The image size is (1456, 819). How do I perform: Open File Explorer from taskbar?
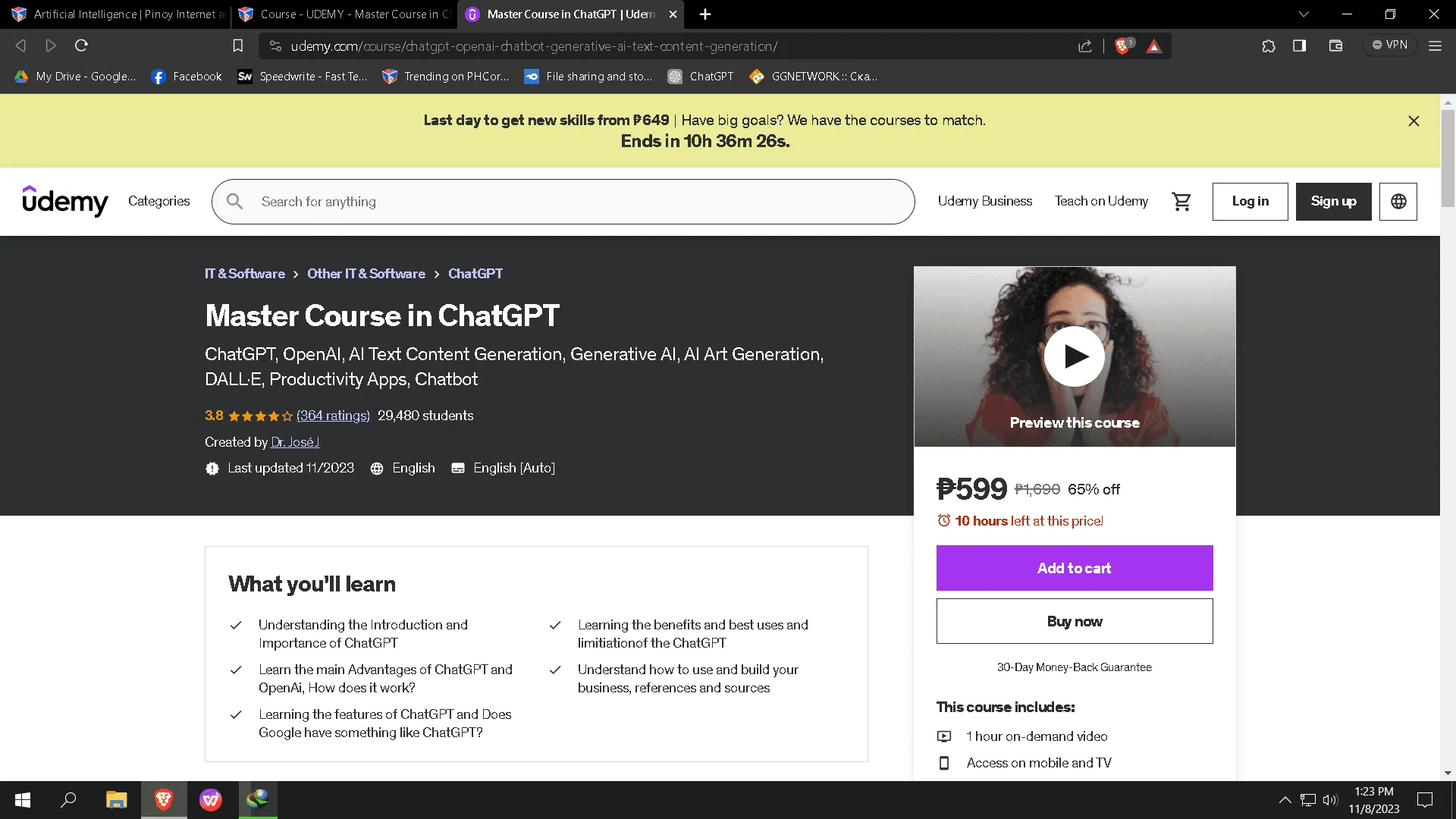tap(116, 800)
